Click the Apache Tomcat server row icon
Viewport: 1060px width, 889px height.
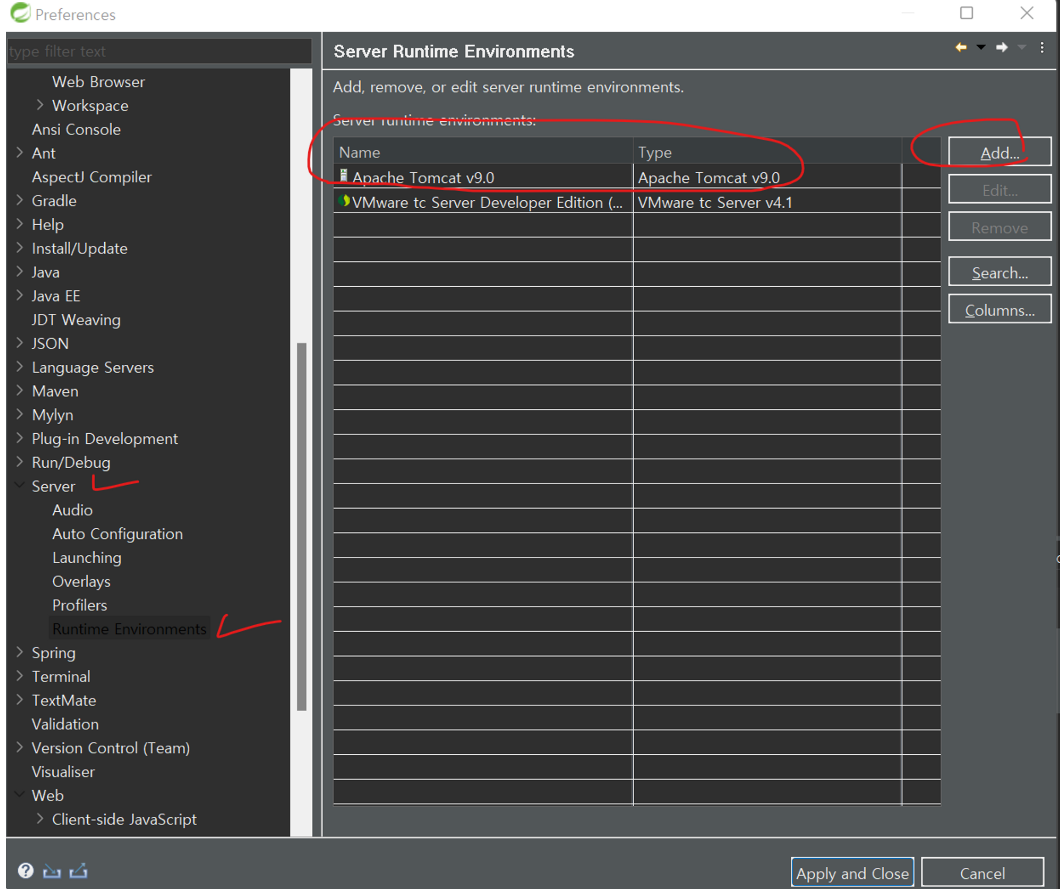(343, 176)
